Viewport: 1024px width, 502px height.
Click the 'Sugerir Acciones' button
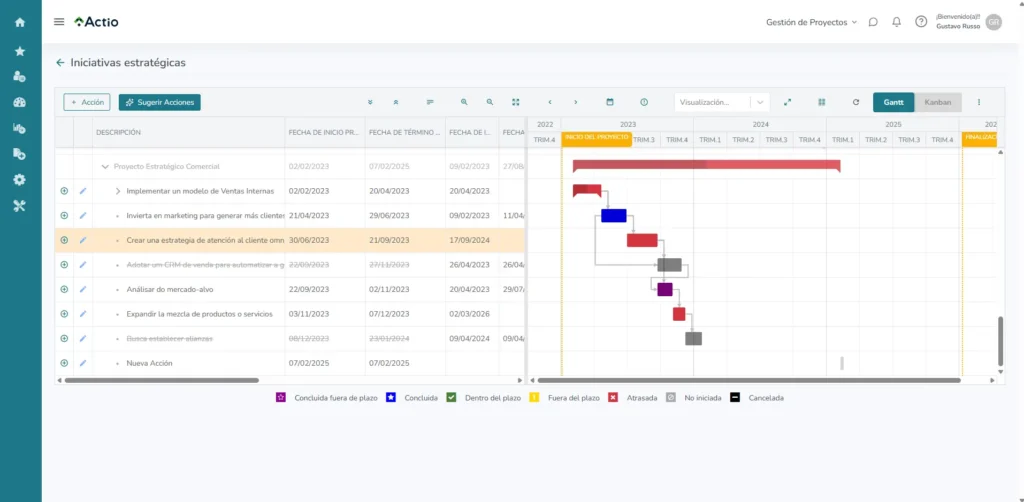point(159,102)
